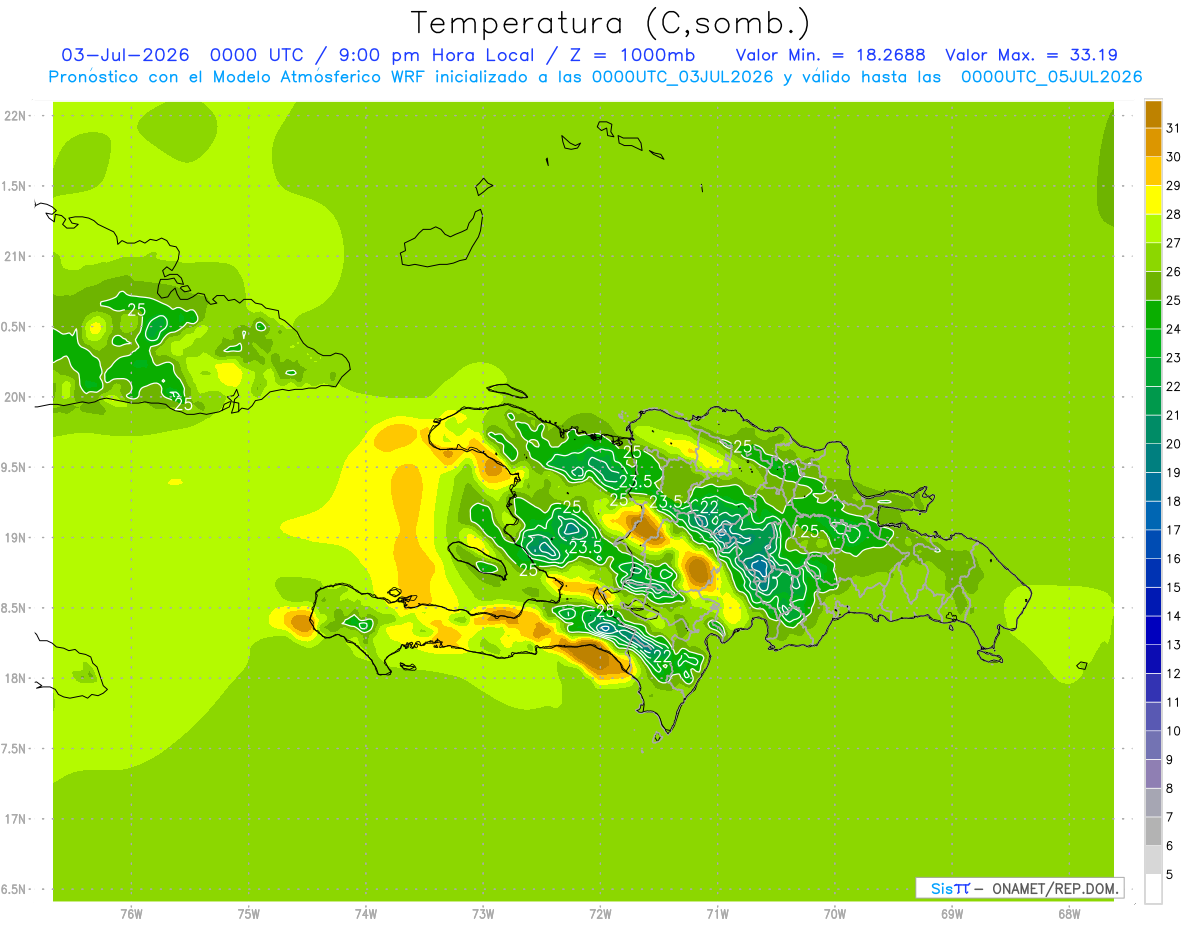Click the '22N' latitude axis label
Image resolution: width=1200 pixels, height=927 pixels.
16,116
